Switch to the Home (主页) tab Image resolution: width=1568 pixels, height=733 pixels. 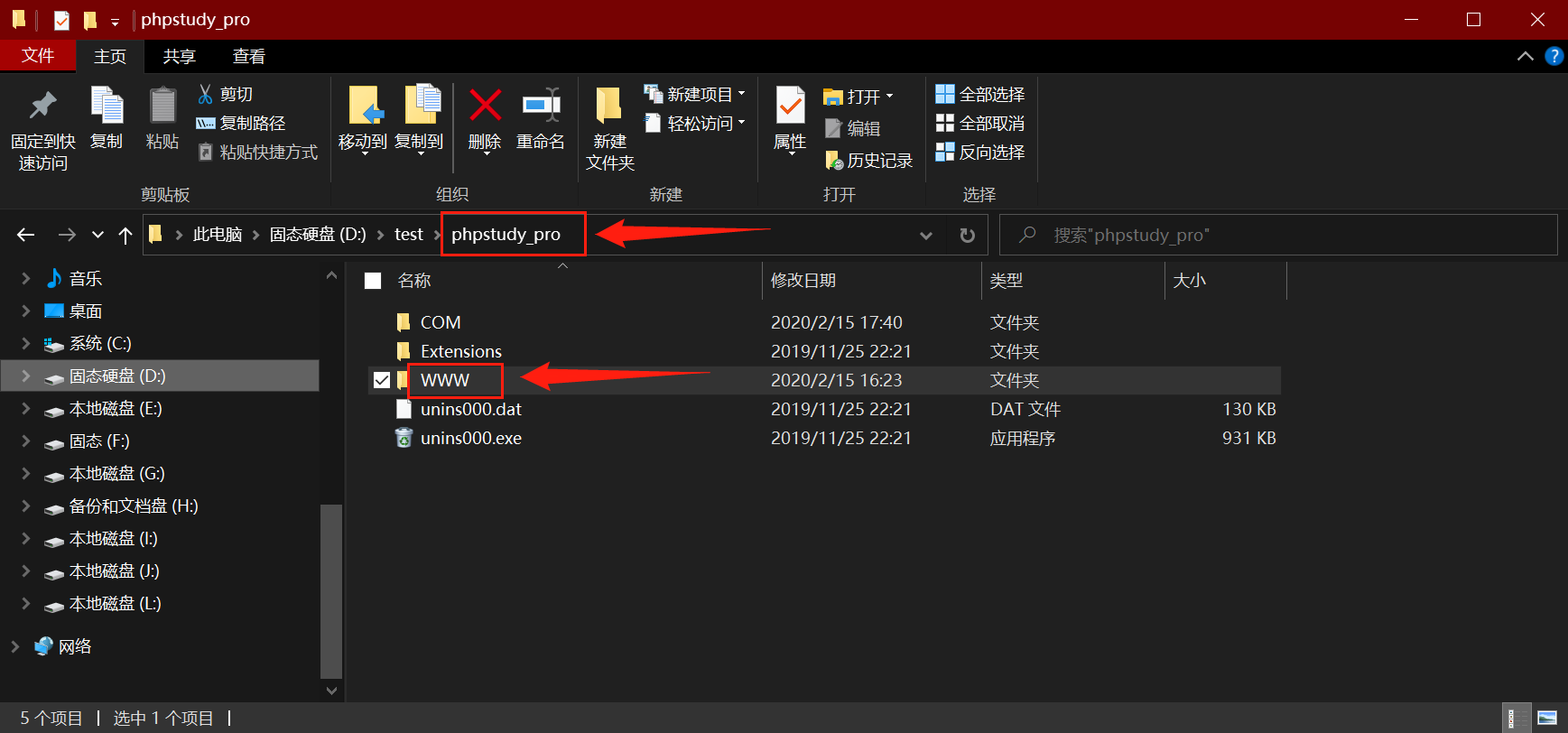[110, 56]
